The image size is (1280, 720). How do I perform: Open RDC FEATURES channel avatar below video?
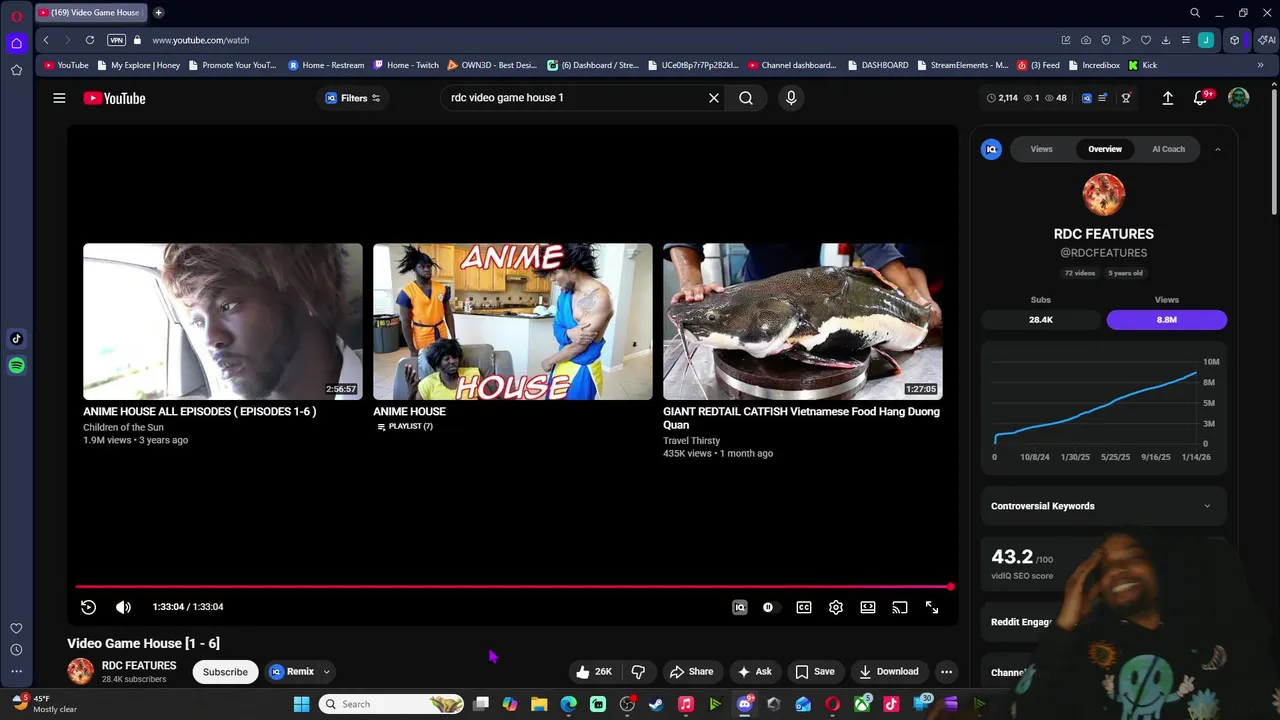tap(80, 672)
